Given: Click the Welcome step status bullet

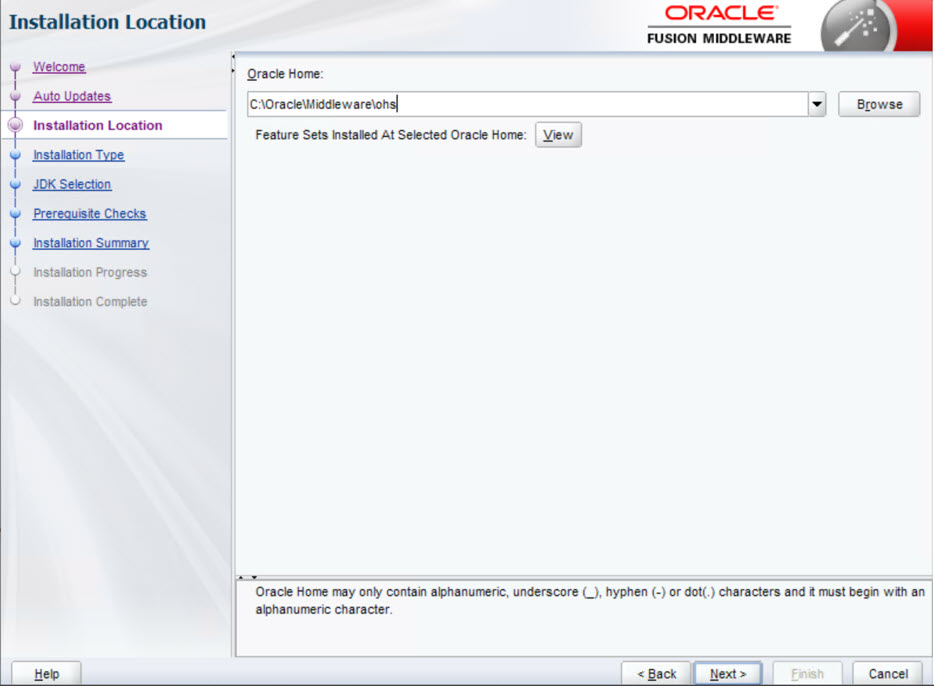Looking at the screenshot, I should pos(14,66).
